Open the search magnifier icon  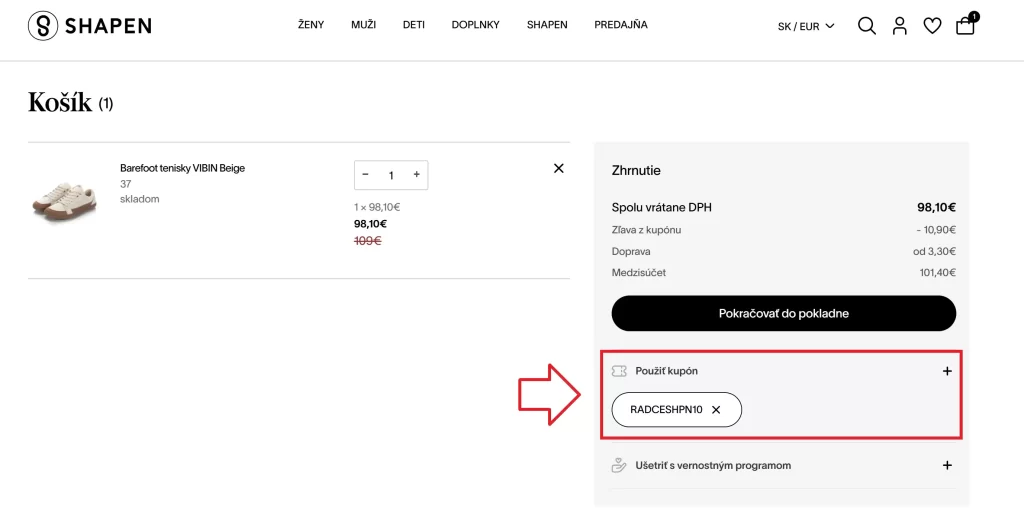(867, 26)
